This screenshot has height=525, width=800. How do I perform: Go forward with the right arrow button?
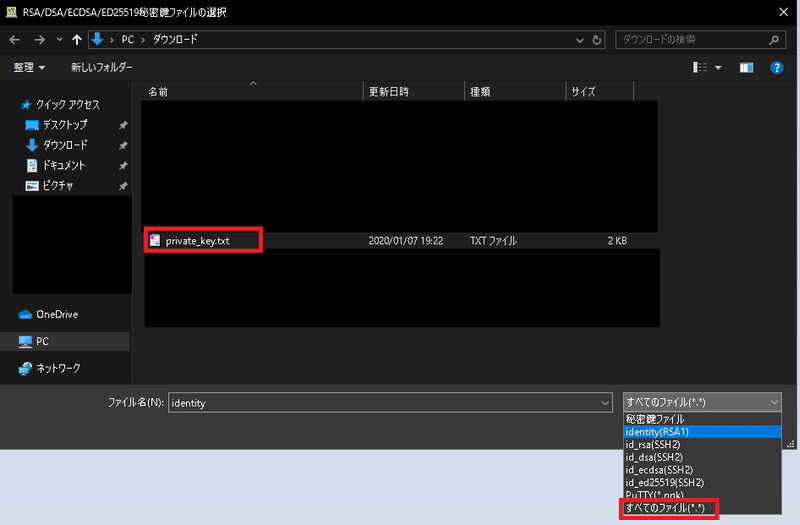click(x=39, y=40)
